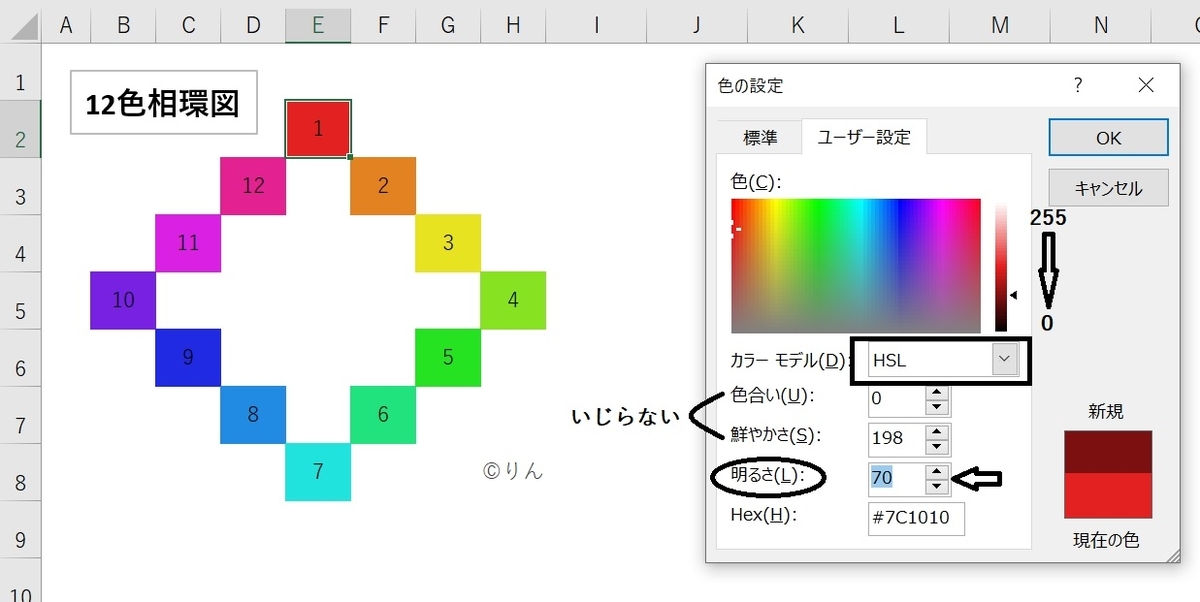This screenshot has width=1200, height=602.
Task: Click the 現在の色 current color swatch
Action: click(1107, 494)
